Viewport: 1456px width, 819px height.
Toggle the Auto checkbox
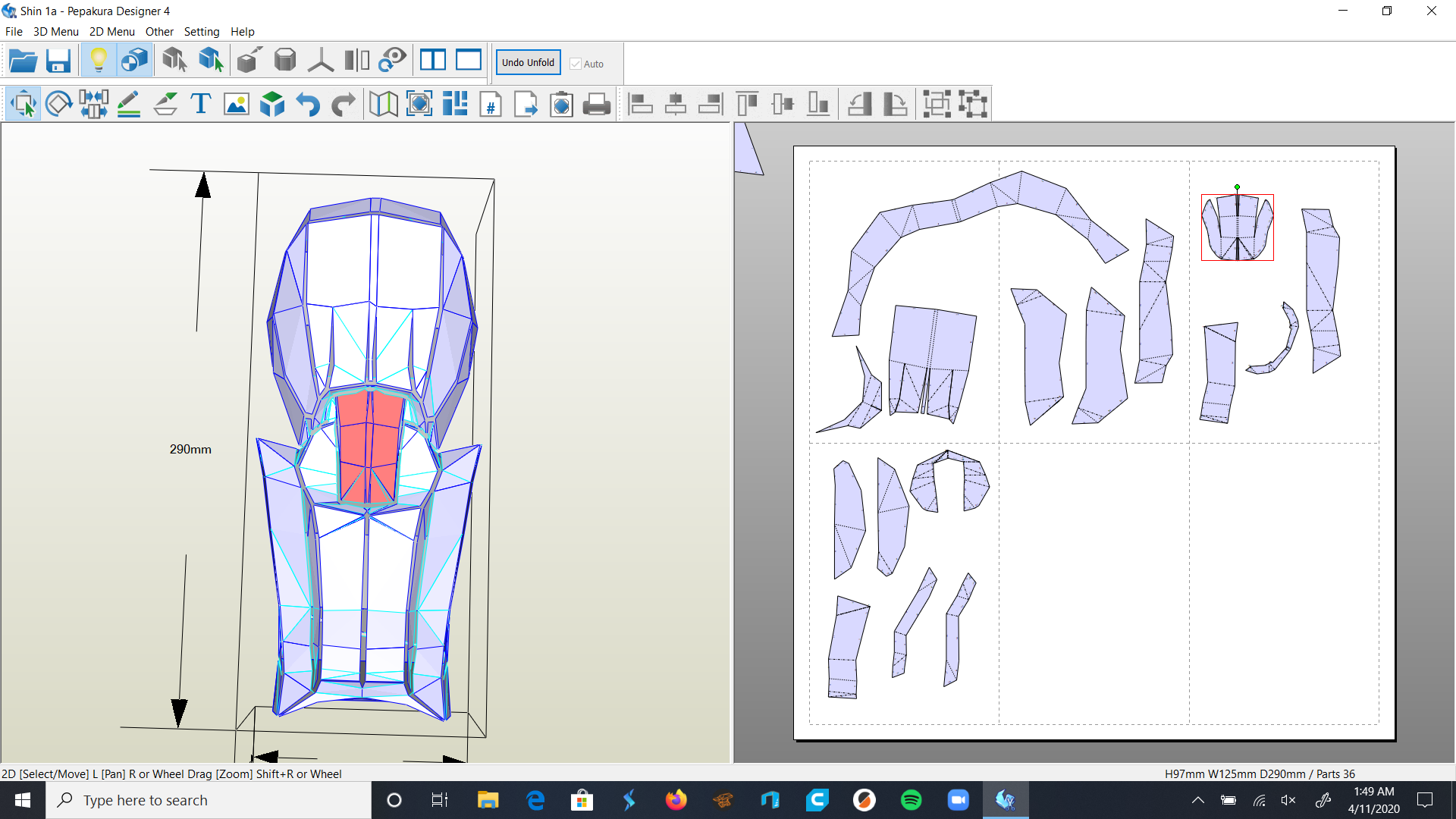[576, 64]
